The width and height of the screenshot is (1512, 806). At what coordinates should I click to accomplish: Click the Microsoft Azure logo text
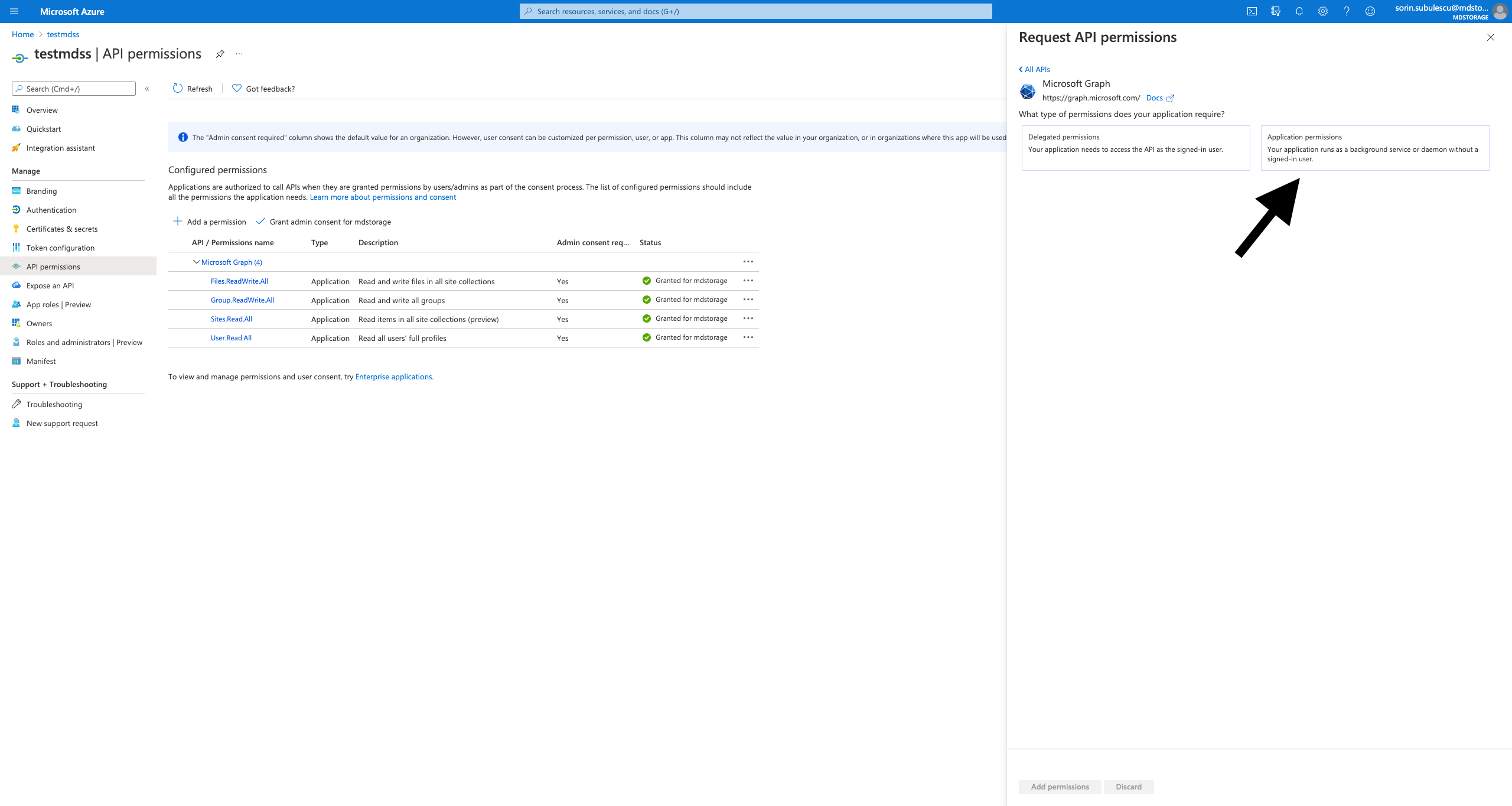click(x=72, y=11)
